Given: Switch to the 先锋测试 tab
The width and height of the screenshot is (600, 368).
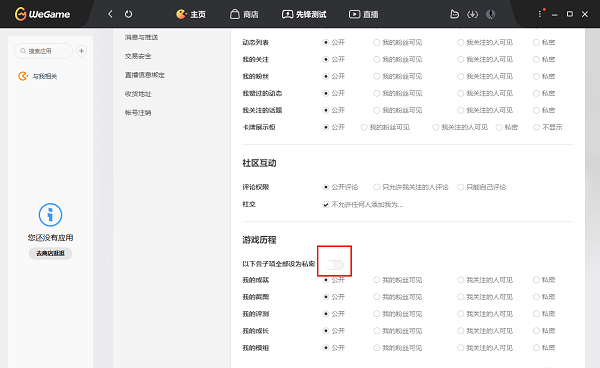Looking at the screenshot, I should [304, 14].
